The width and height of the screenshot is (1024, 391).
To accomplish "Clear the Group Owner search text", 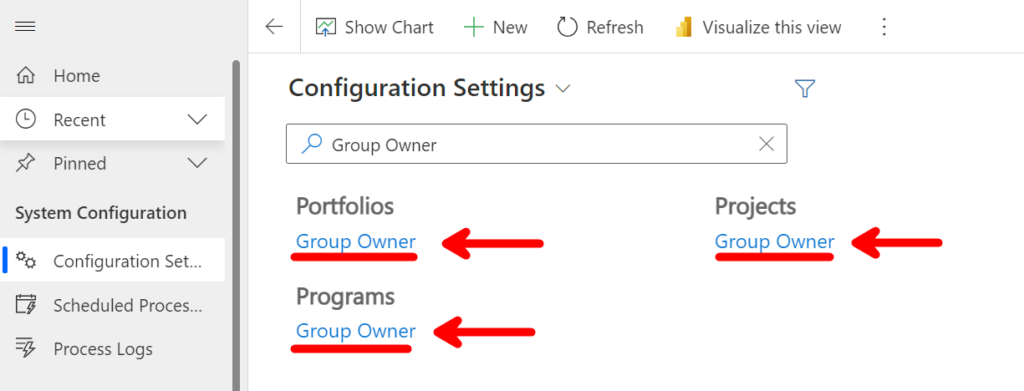I will [x=766, y=144].
